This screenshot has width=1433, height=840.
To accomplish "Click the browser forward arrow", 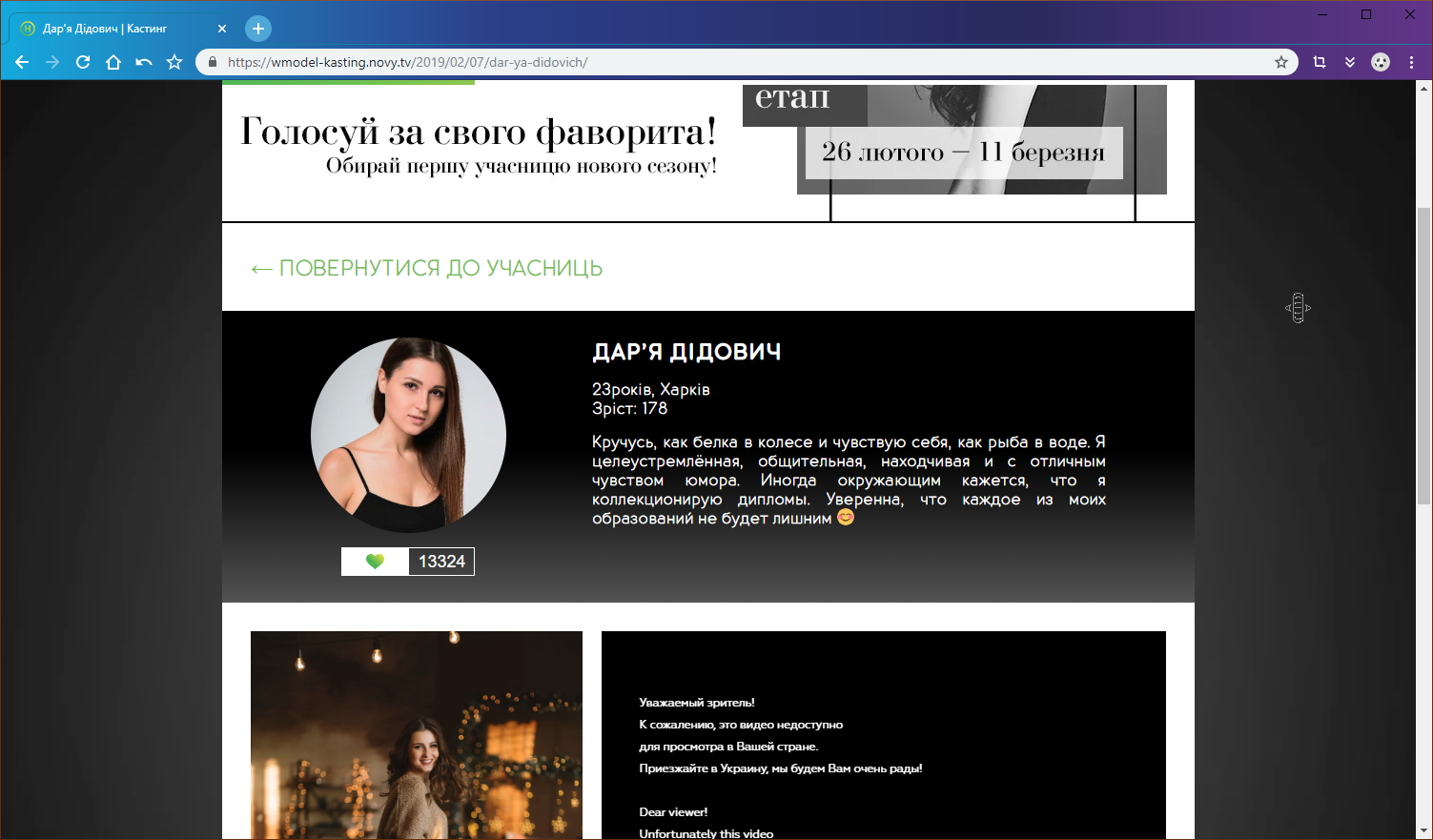I will [52, 62].
